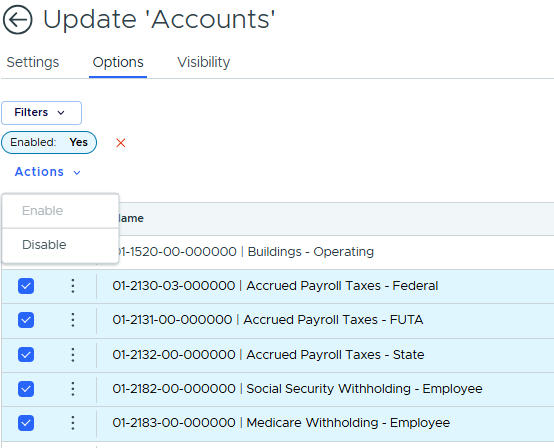Click 01-2132-00-000000 Accrued Payroll Taxes - State text
The height and width of the screenshot is (448, 554).
[268, 354]
